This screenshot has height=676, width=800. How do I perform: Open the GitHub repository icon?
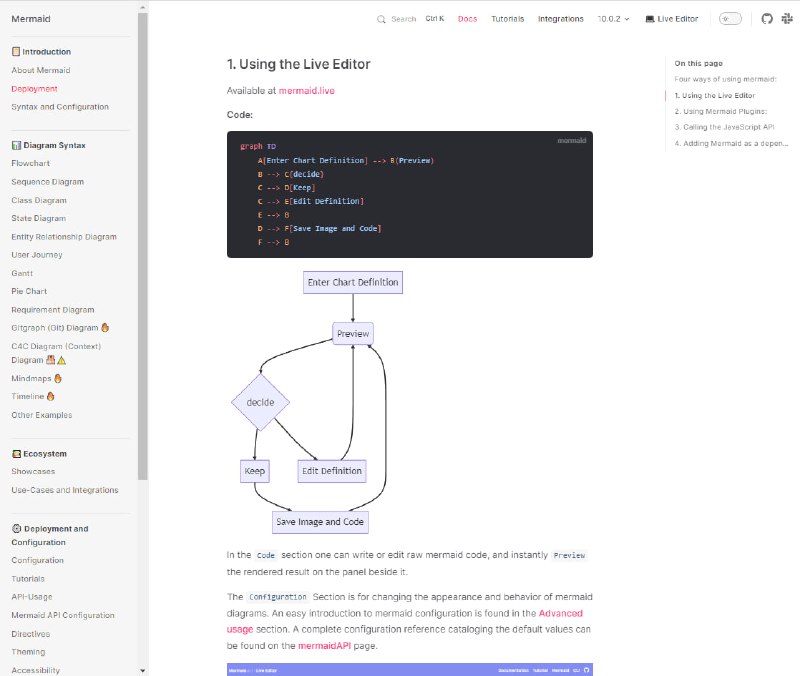pyautogui.click(x=767, y=19)
